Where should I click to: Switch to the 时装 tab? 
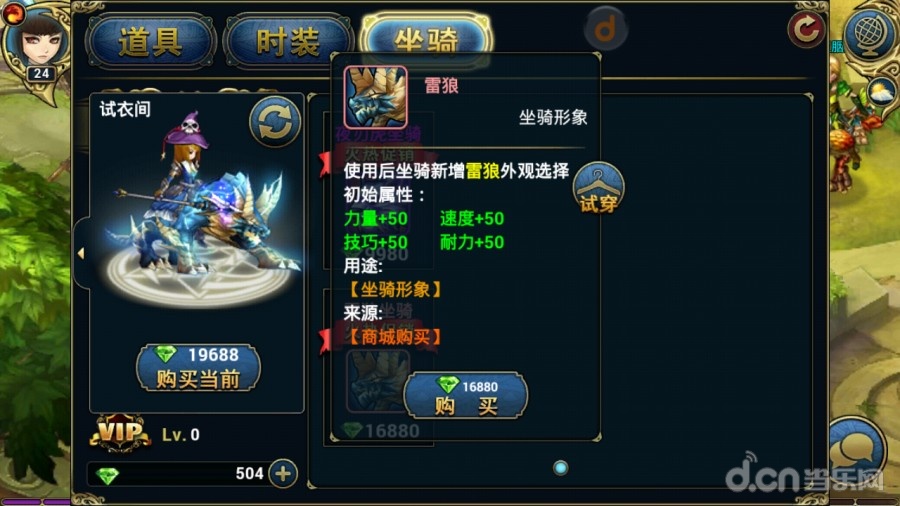pos(288,41)
